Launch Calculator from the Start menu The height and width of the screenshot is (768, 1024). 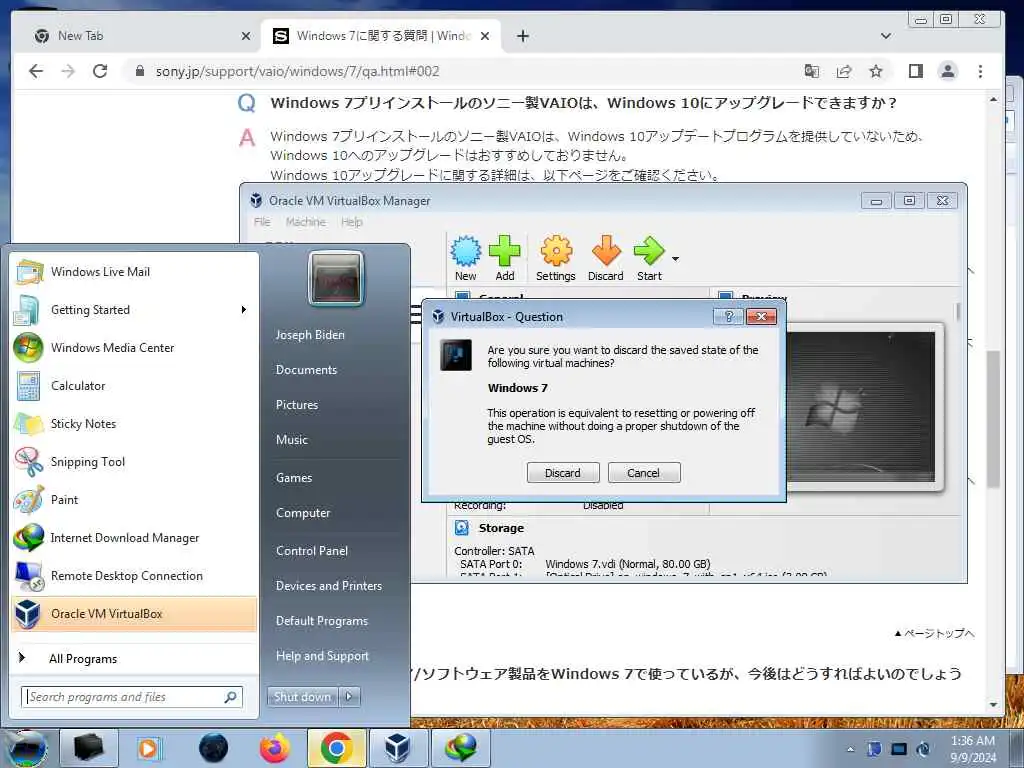click(135, 385)
